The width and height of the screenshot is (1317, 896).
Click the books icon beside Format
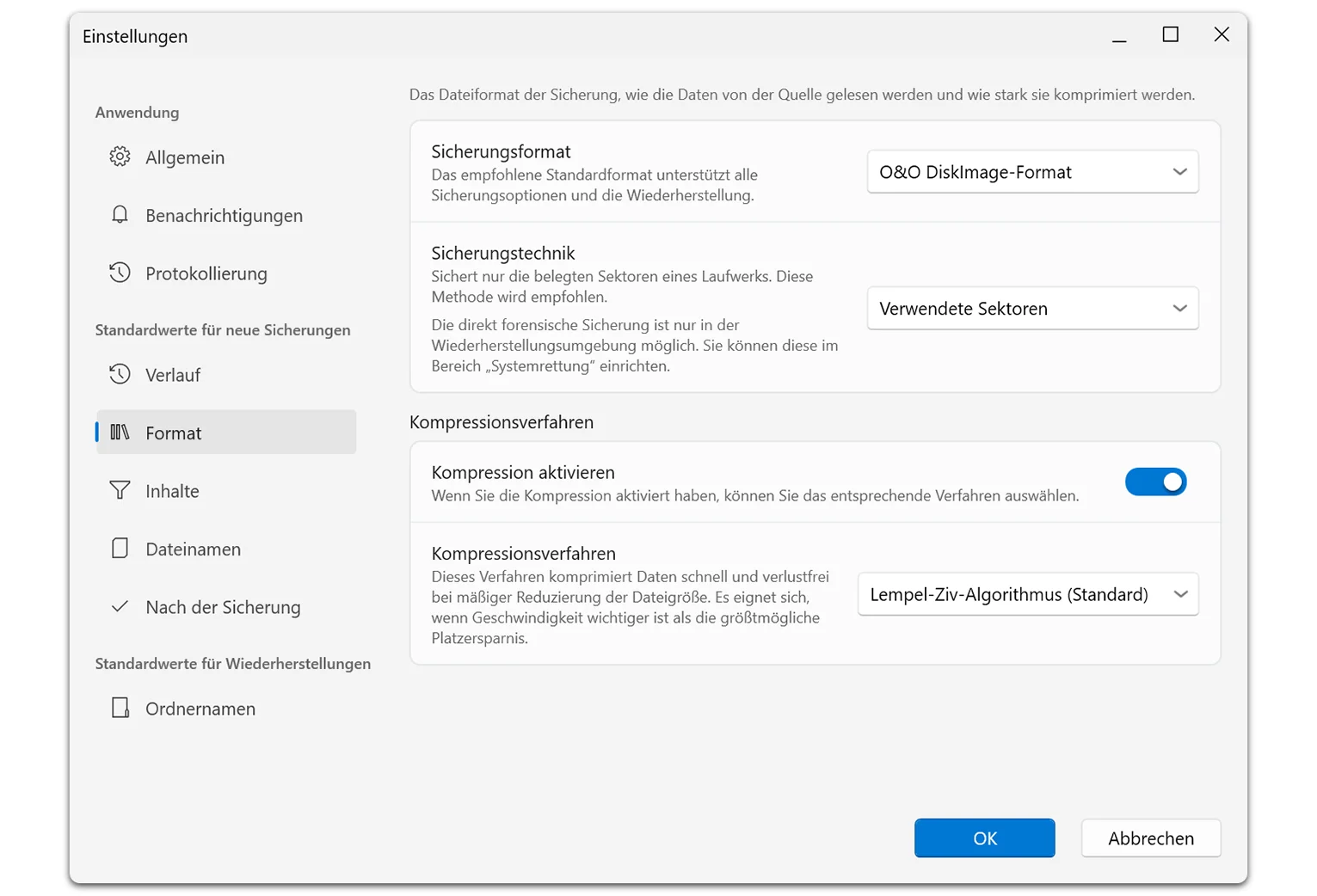(x=120, y=432)
